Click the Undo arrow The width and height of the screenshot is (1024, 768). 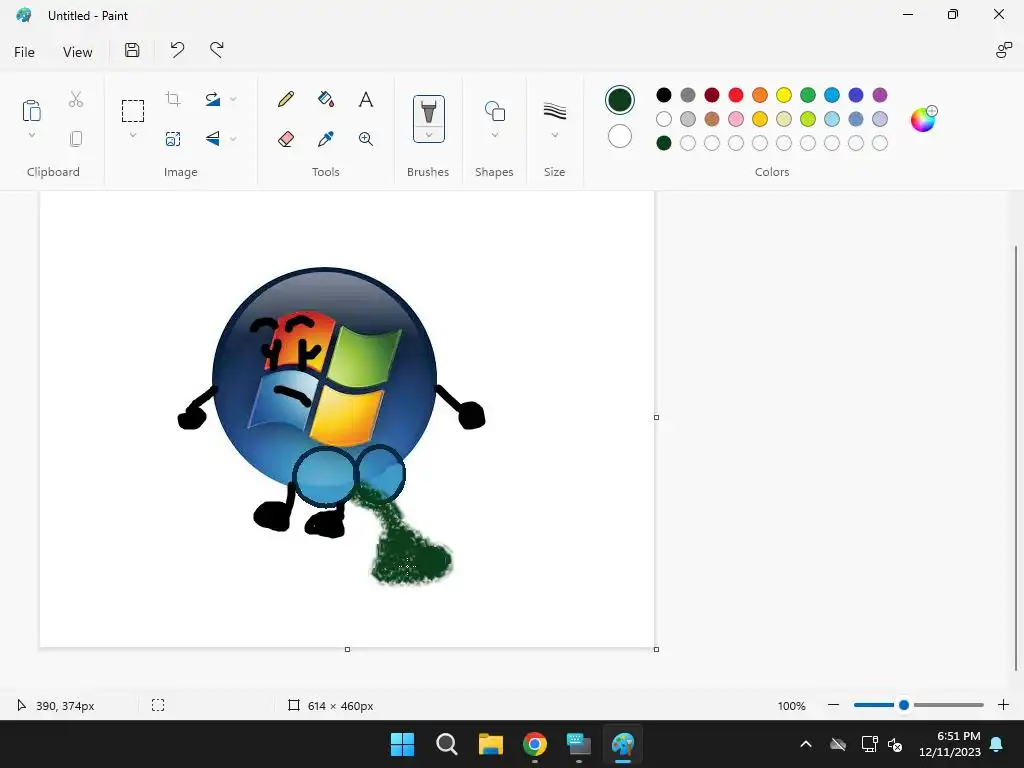[x=177, y=50]
